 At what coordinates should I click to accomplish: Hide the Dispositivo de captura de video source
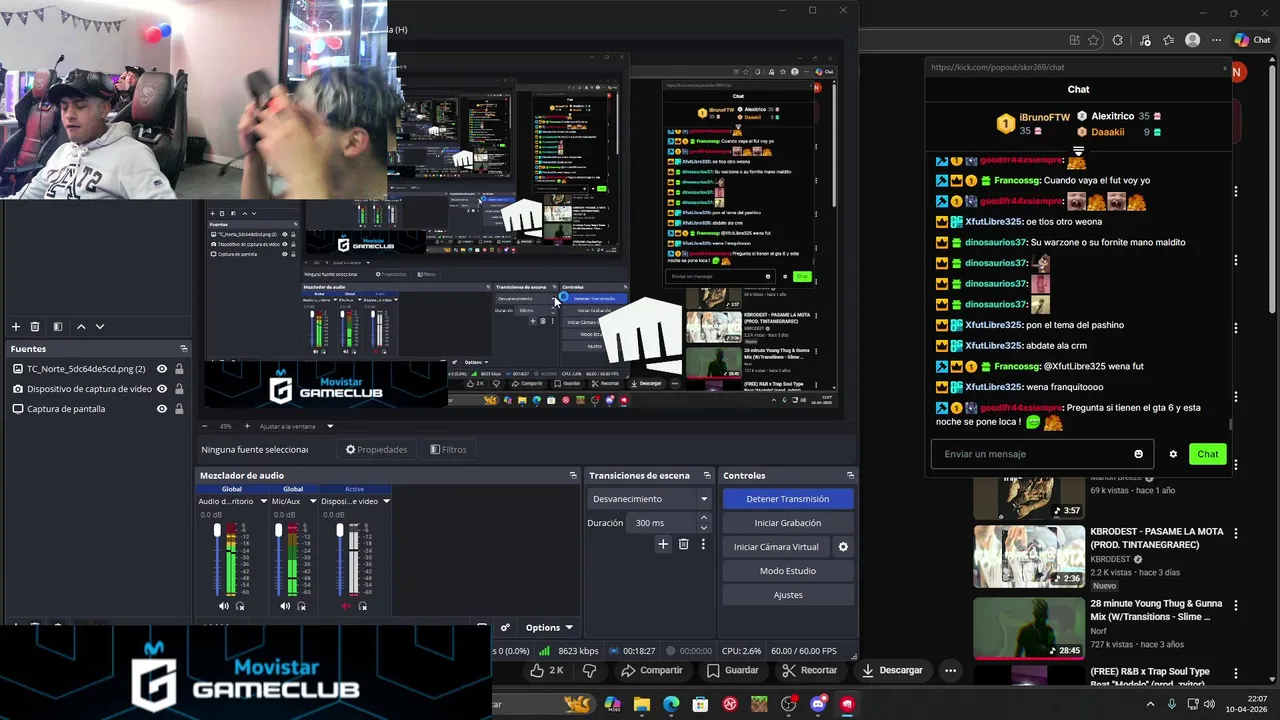[x=162, y=389]
